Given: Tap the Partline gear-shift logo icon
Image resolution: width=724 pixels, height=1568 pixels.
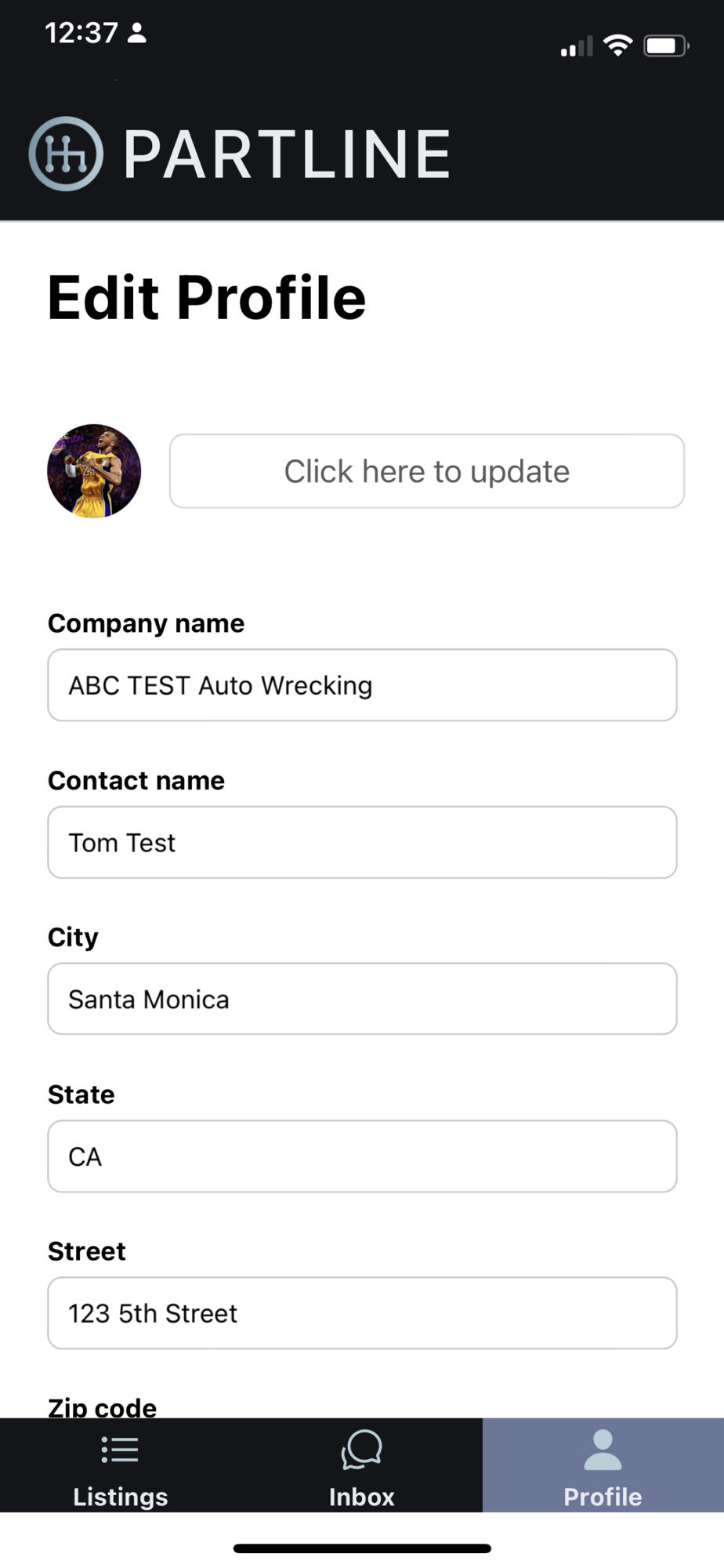Looking at the screenshot, I should pos(66,154).
